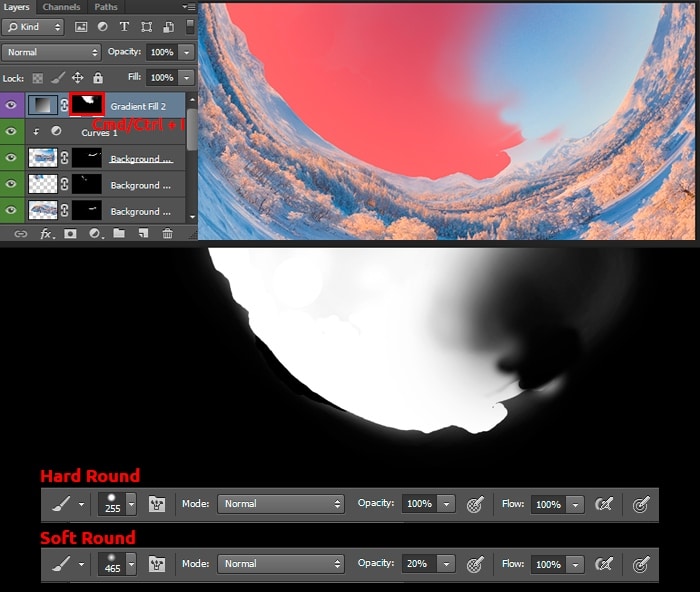Enable airbrush mode in Soft Round bar
This screenshot has height=592, width=700.
coord(603,564)
